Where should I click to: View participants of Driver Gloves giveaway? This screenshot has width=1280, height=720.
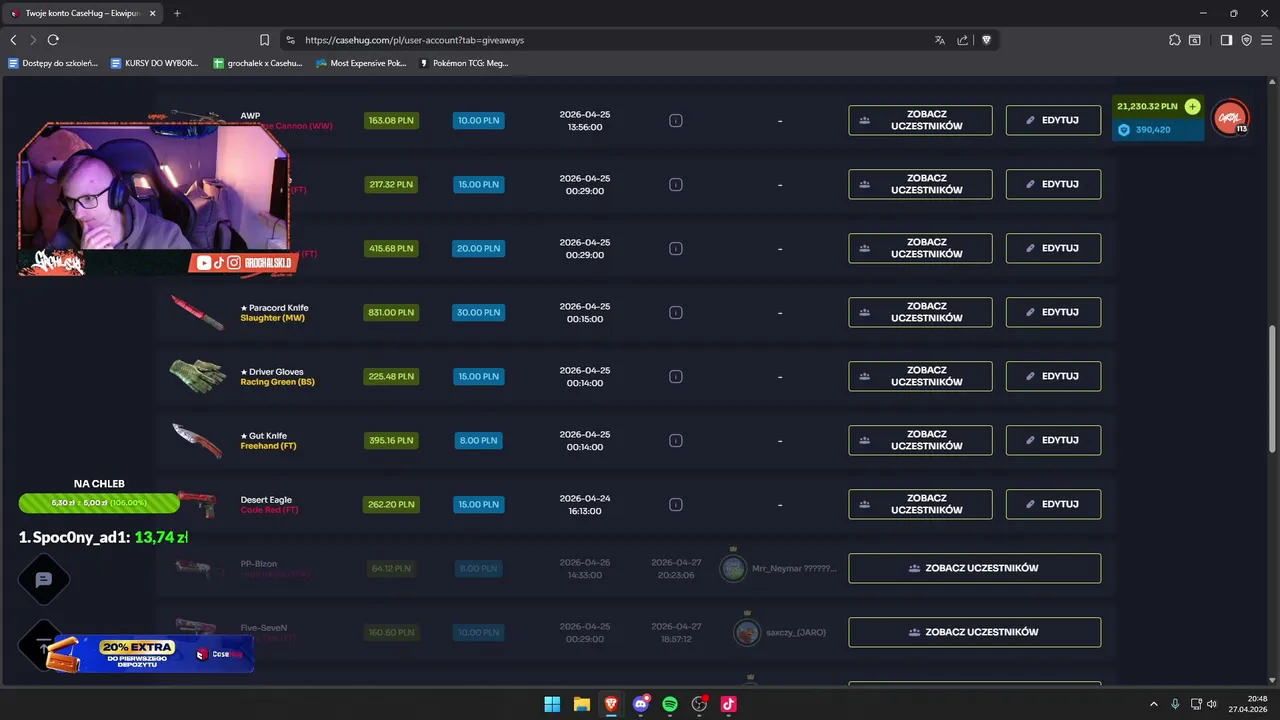click(x=920, y=376)
